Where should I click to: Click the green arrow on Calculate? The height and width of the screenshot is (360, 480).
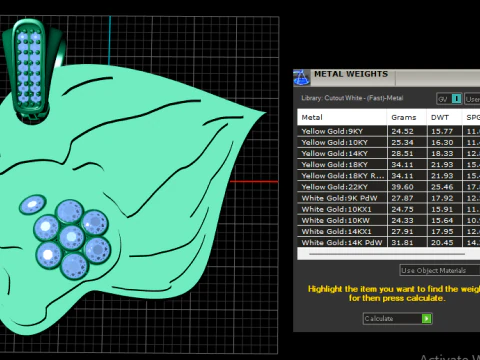[426, 318]
